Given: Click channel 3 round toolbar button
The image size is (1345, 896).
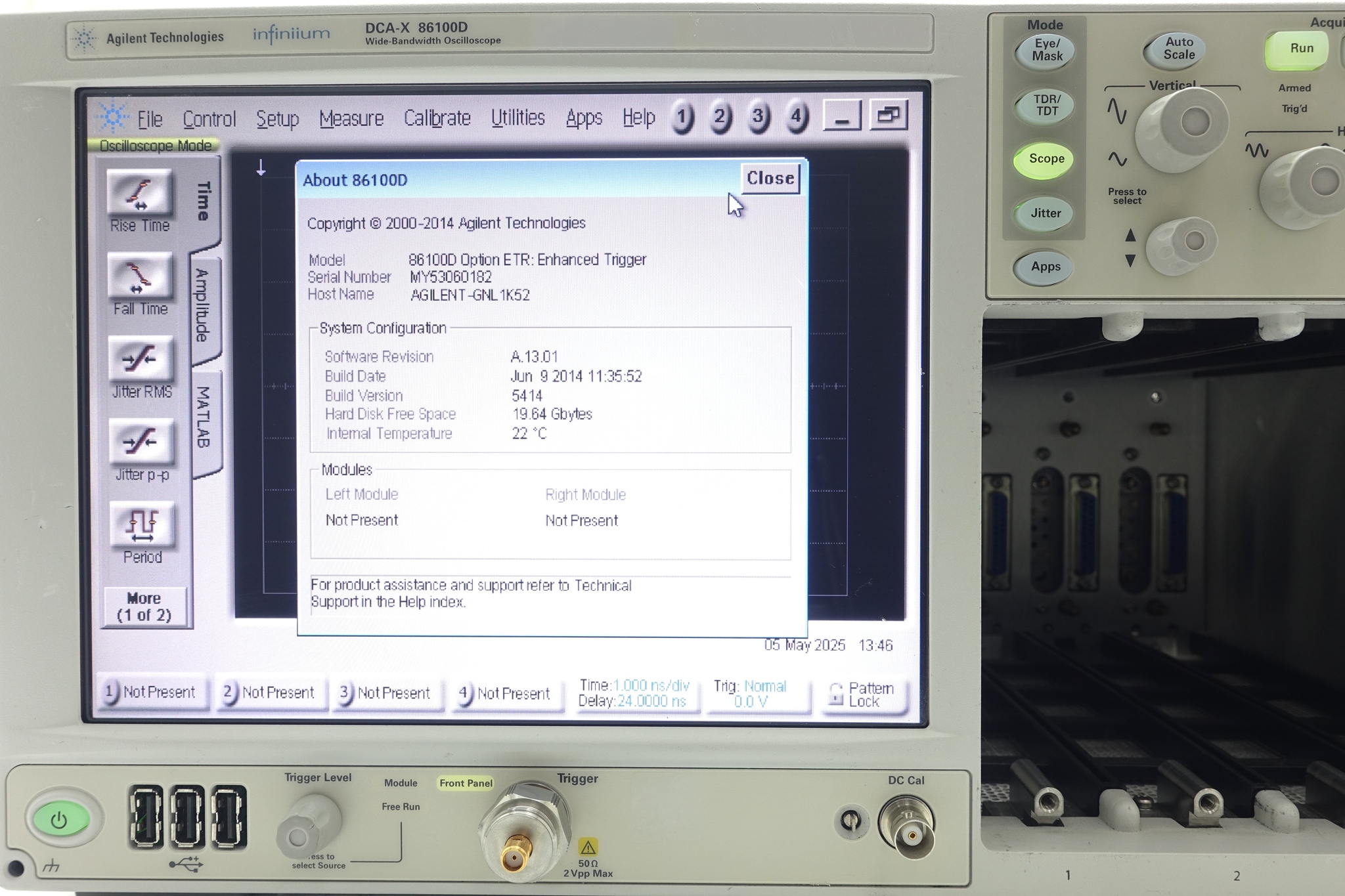Looking at the screenshot, I should pyautogui.click(x=758, y=117).
